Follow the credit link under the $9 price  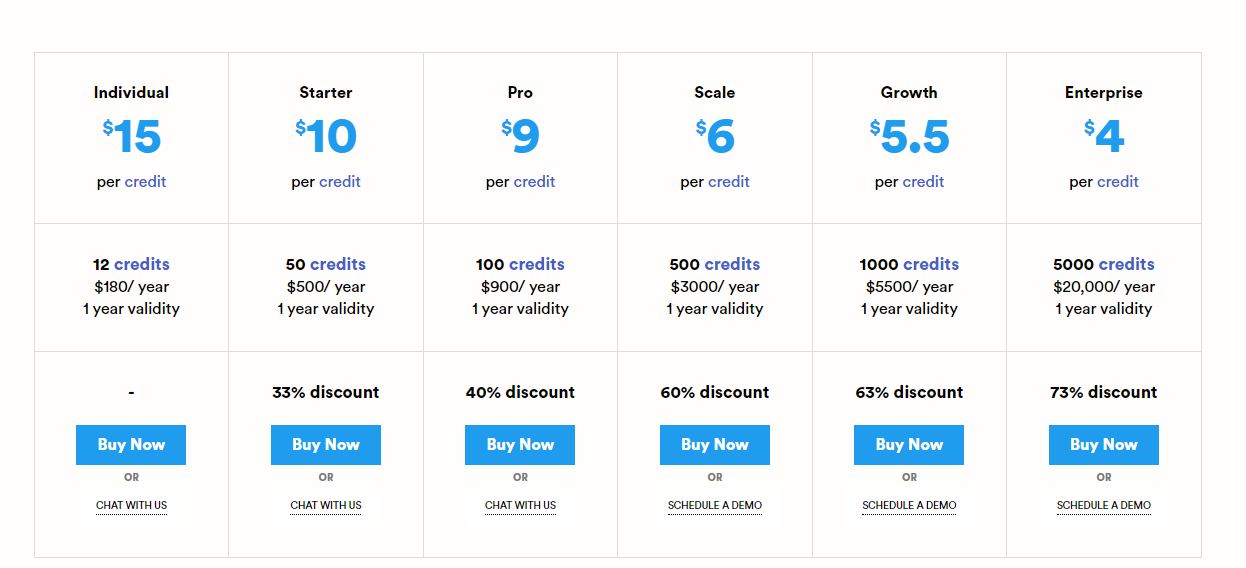pos(534,182)
